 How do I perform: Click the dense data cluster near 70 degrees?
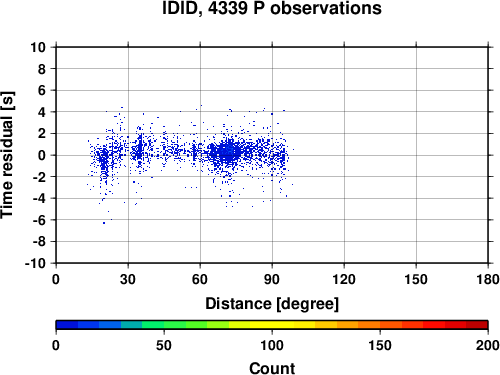(229, 152)
